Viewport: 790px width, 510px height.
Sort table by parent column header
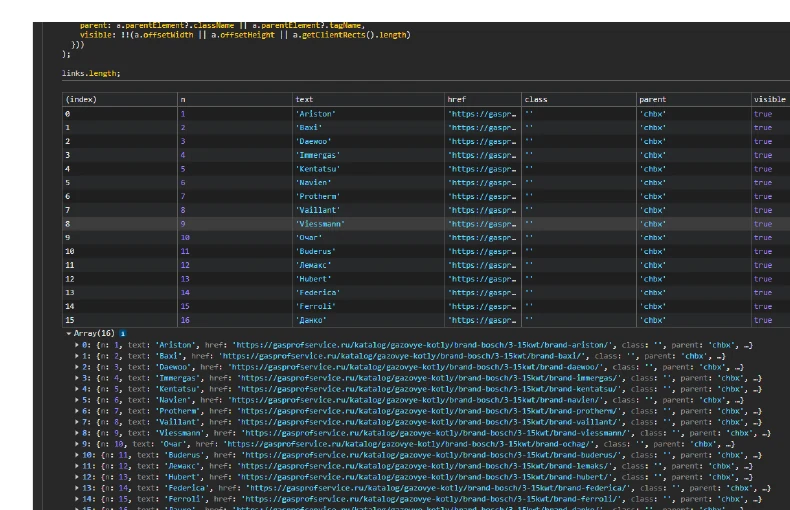pyautogui.click(x=693, y=99)
